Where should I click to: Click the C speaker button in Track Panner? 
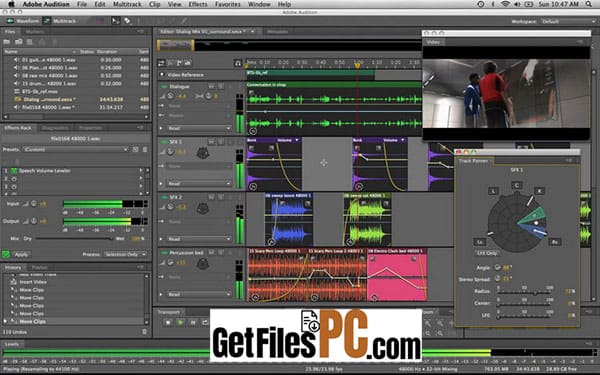click(517, 185)
